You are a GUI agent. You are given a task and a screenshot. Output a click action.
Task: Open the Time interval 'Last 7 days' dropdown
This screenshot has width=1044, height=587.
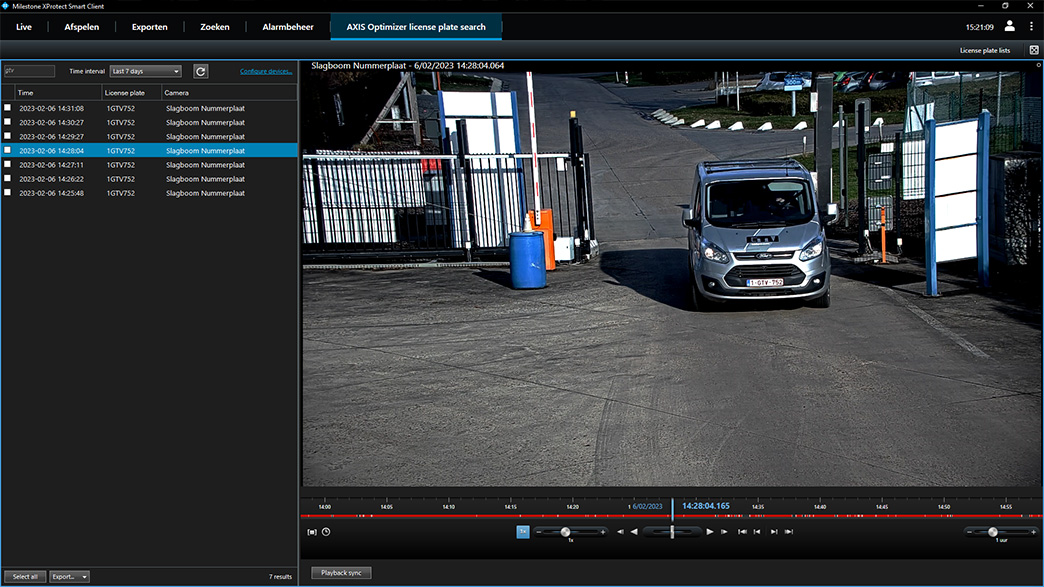pyautogui.click(x=146, y=71)
